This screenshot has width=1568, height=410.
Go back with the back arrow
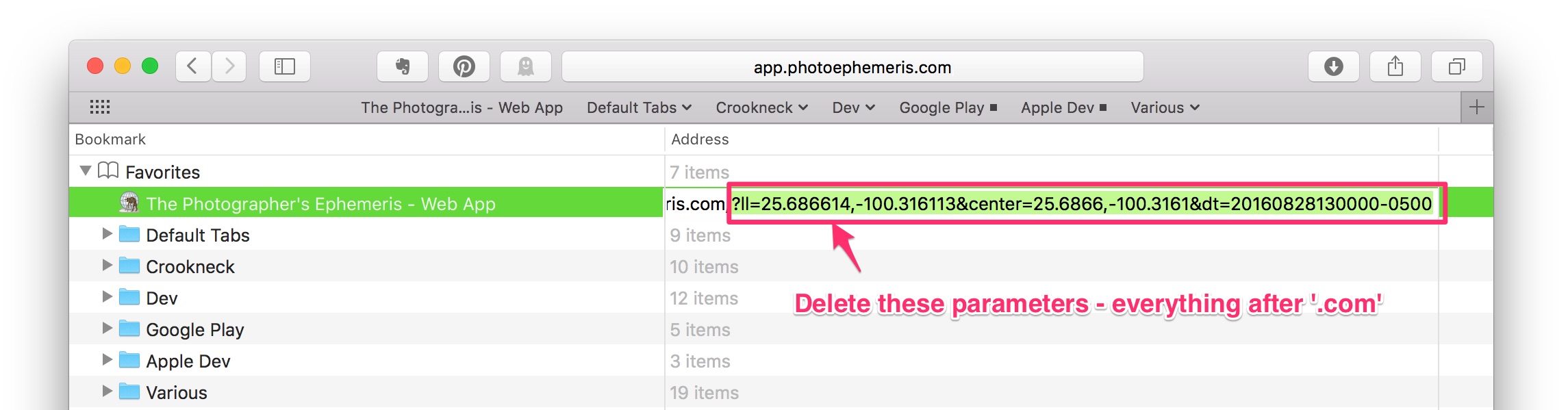pyautogui.click(x=193, y=66)
